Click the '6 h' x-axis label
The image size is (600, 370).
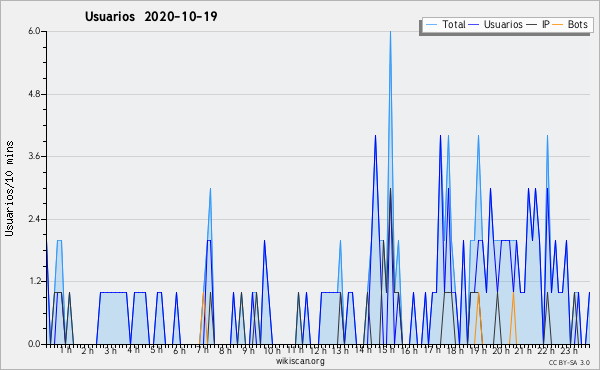pos(179,351)
